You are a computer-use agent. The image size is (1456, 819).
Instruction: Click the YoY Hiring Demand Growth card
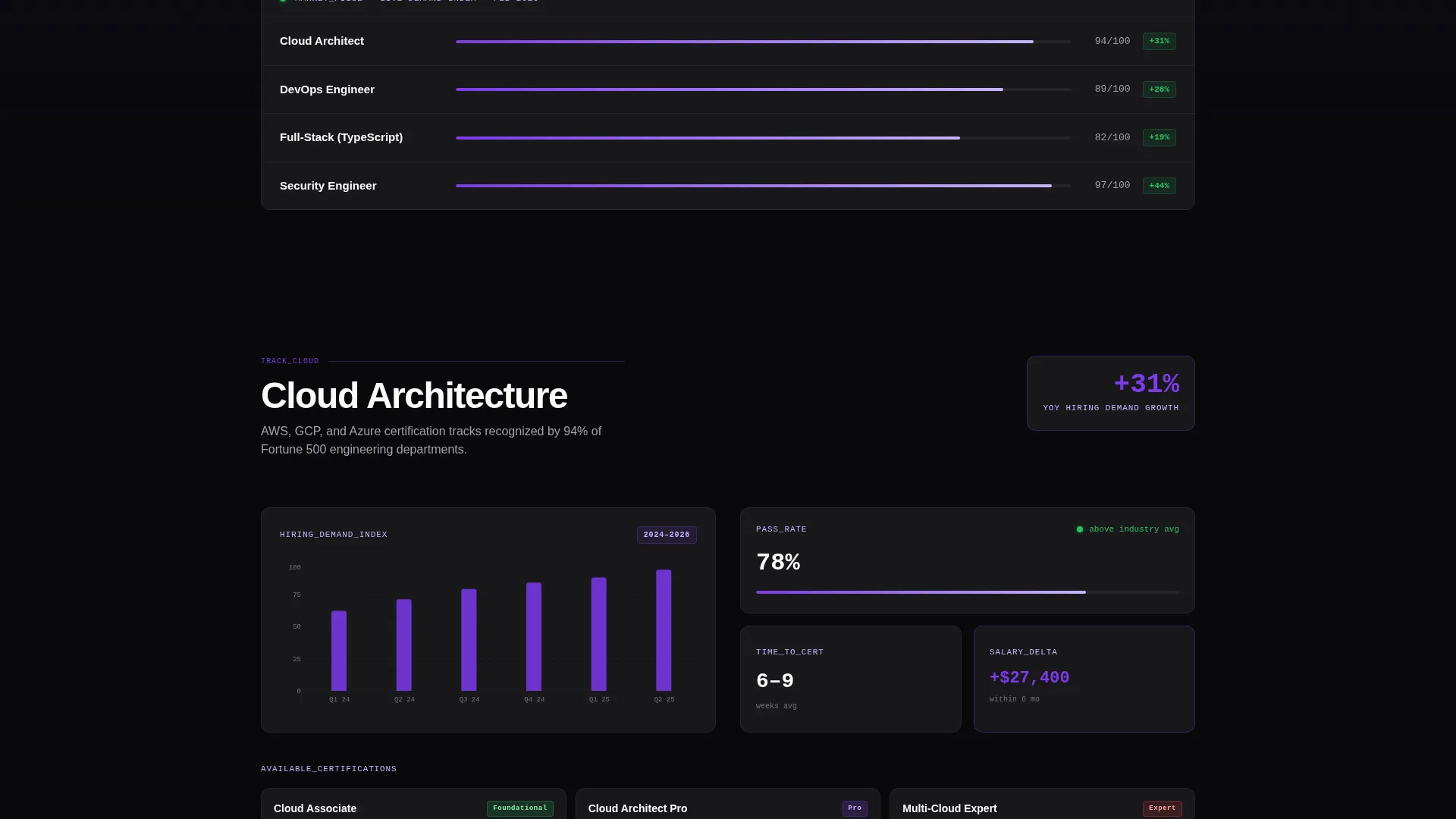(1110, 393)
